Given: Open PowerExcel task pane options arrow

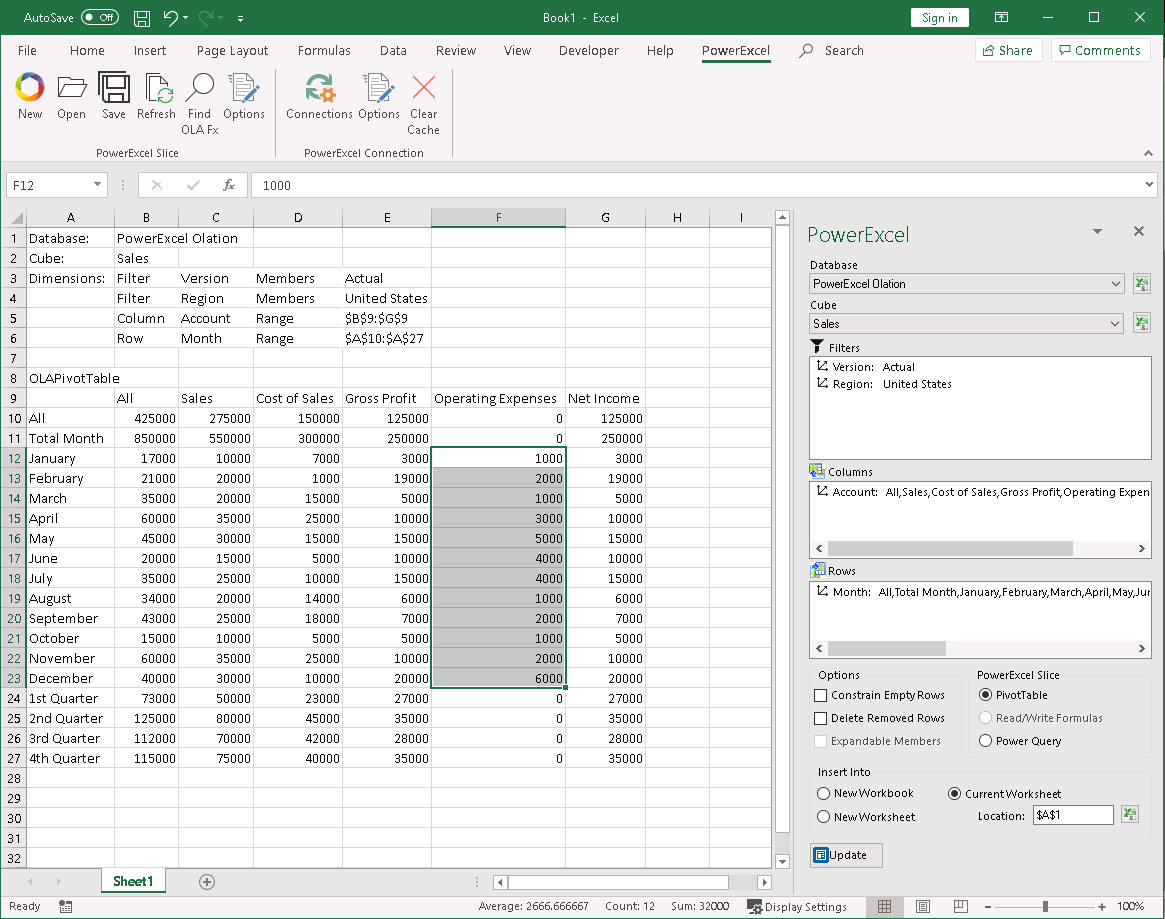Looking at the screenshot, I should (1097, 232).
